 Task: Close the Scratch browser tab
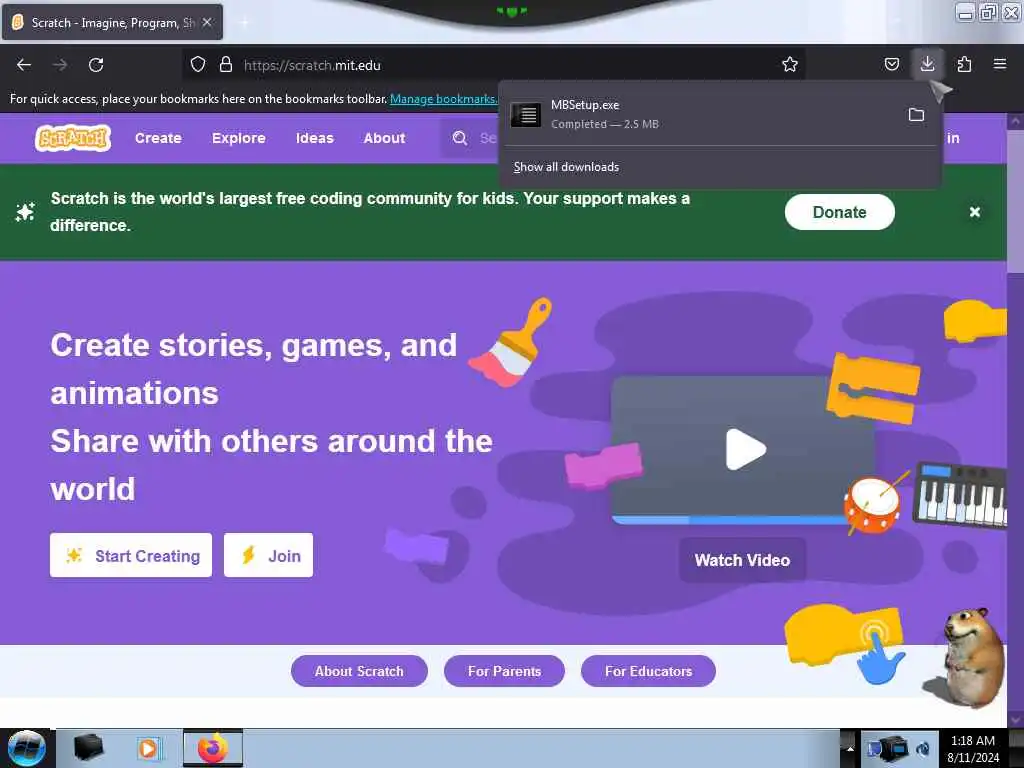[x=207, y=22]
